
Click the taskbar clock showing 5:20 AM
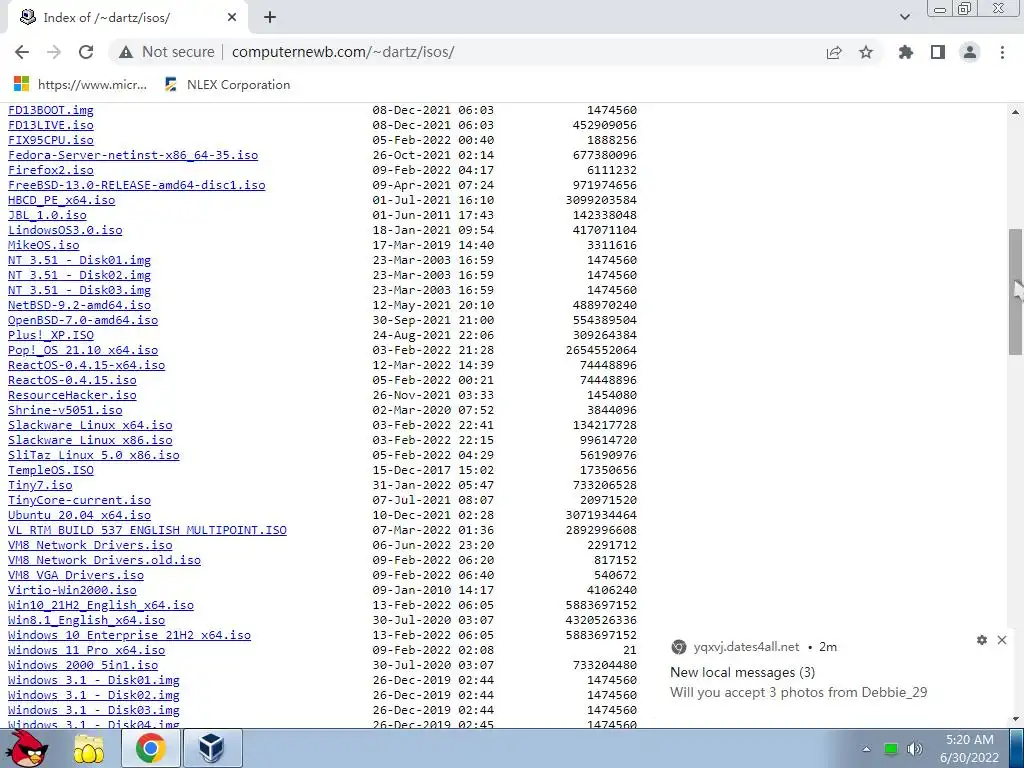point(970,748)
